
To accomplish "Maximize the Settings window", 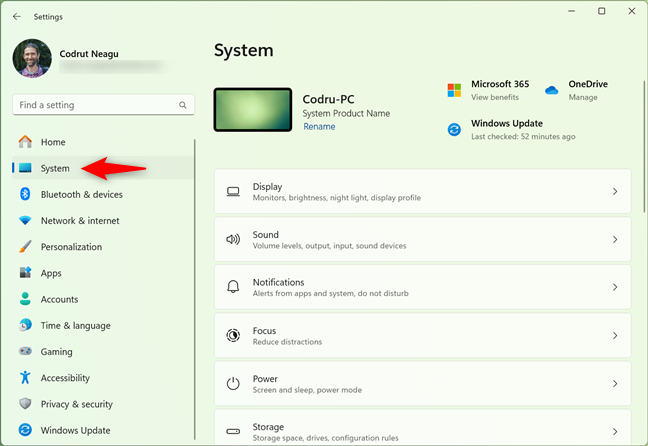I will 602,11.
